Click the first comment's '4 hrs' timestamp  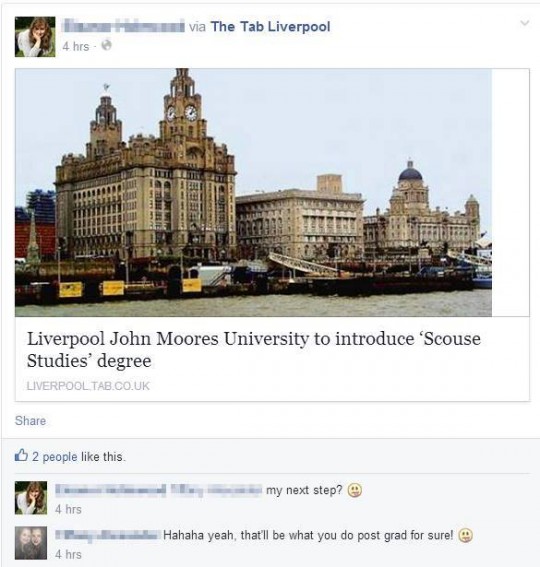click(68, 509)
